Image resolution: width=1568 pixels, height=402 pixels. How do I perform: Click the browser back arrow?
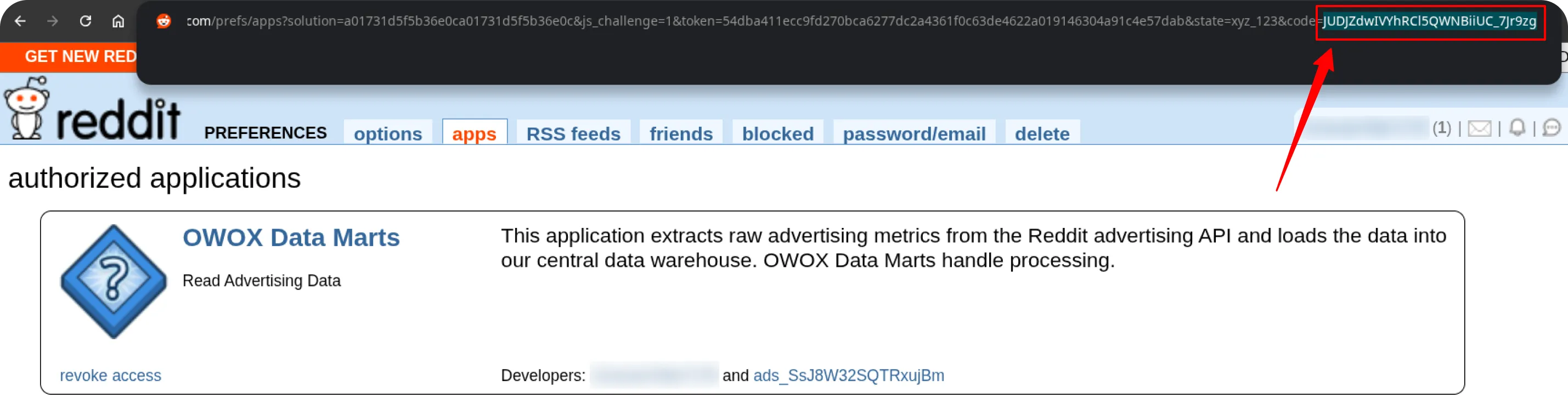[x=20, y=21]
